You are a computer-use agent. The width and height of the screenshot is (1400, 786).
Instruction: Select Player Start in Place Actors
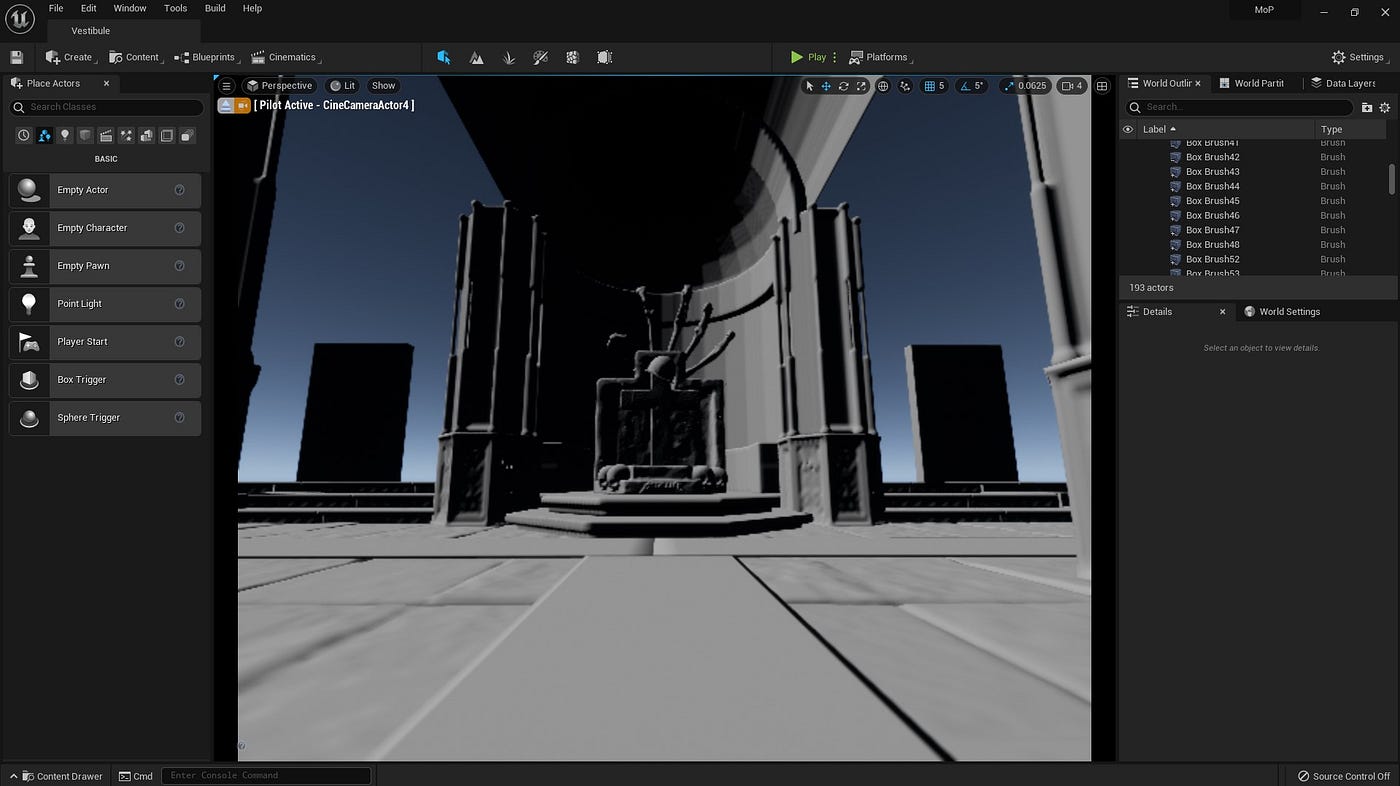click(105, 342)
